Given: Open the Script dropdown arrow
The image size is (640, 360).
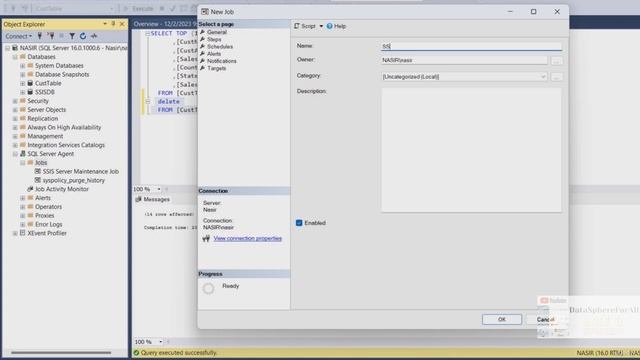Looking at the screenshot, I should coord(321,26).
